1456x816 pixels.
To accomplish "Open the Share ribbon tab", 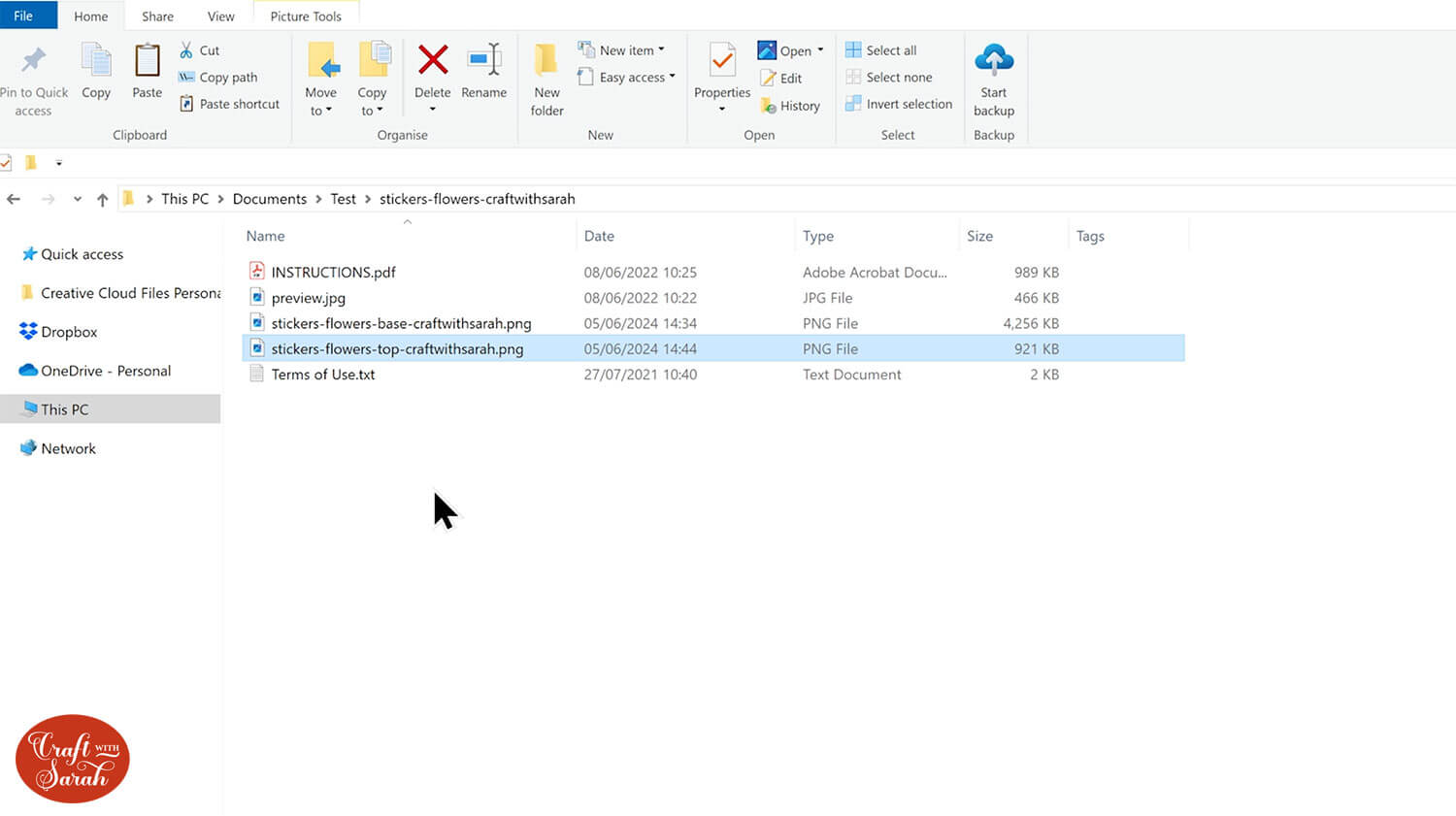I will pos(157,16).
